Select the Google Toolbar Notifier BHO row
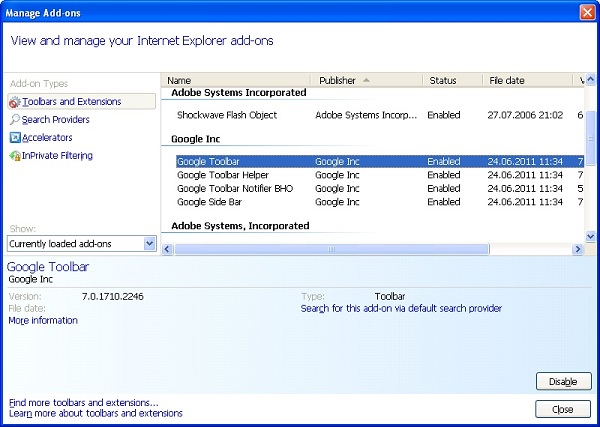 click(x=380, y=188)
